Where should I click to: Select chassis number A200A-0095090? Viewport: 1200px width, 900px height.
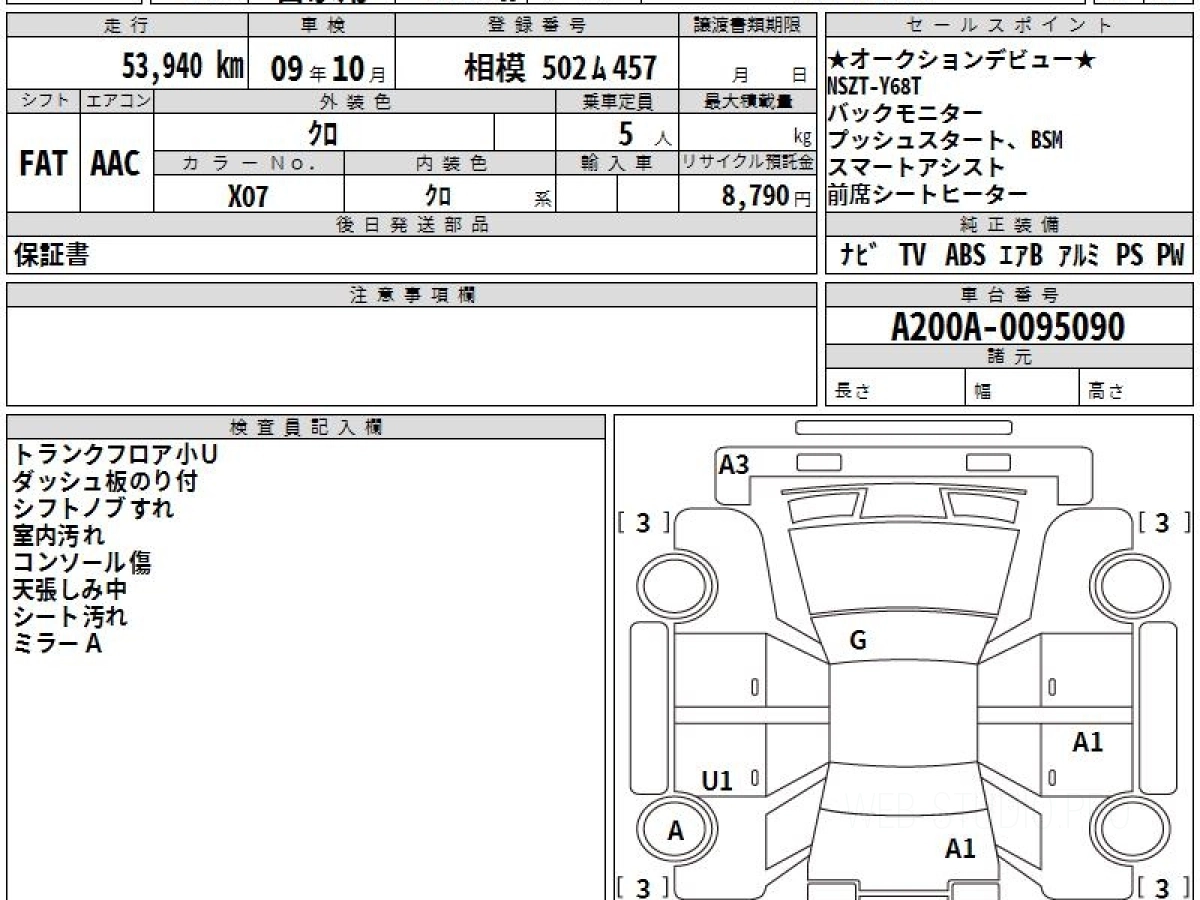point(1008,327)
